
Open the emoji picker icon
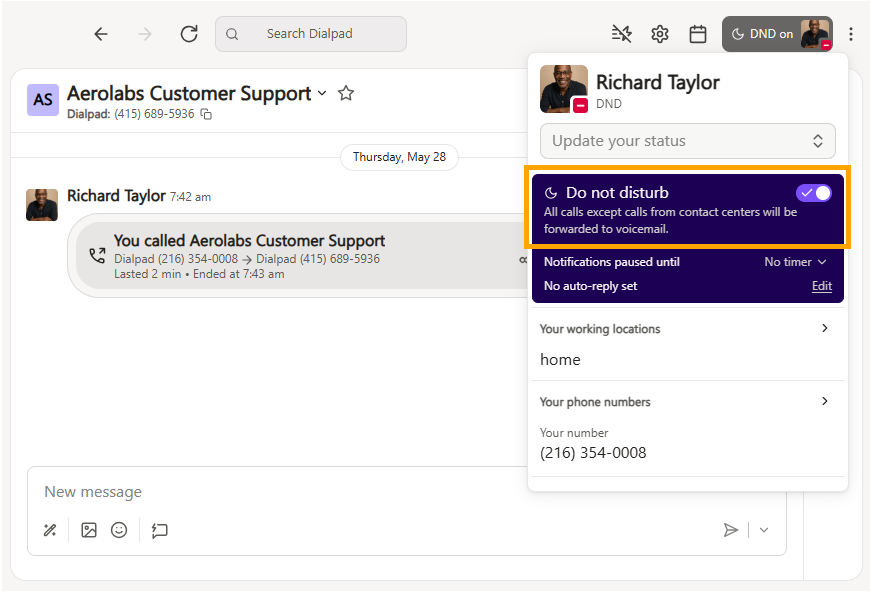(x=119, y=530)
